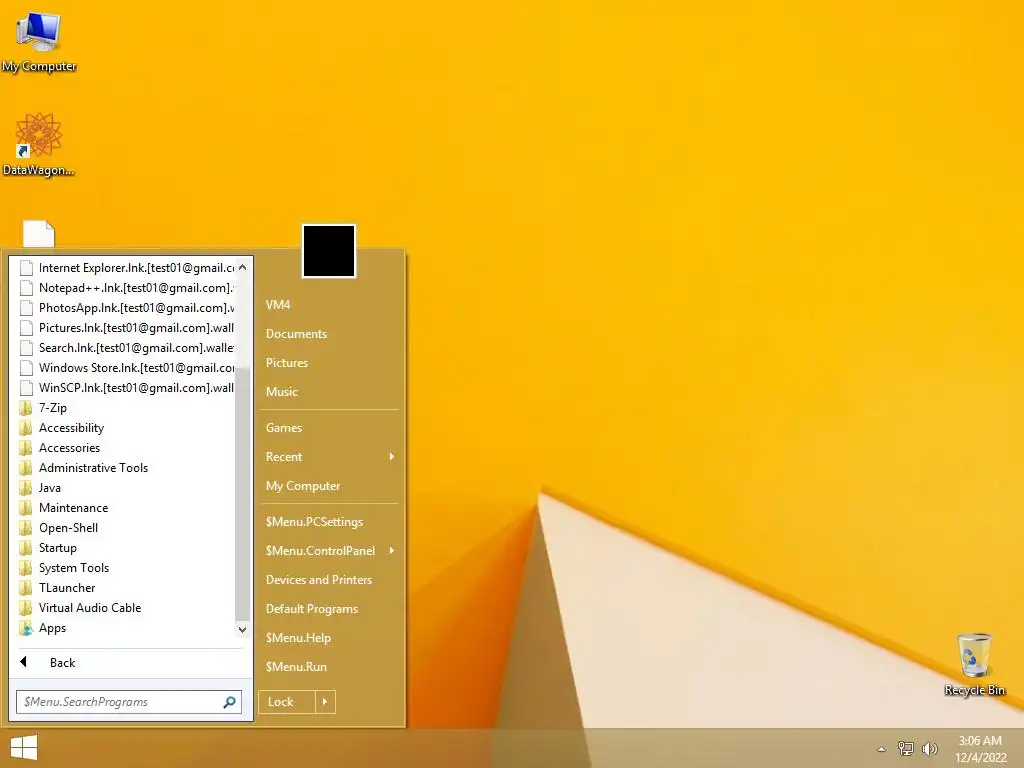Image resolution: width=1024 pixels, height=768 pixels.
Task: Click the file icon beside WinSCP.lnk
Action: click(26, 388)
